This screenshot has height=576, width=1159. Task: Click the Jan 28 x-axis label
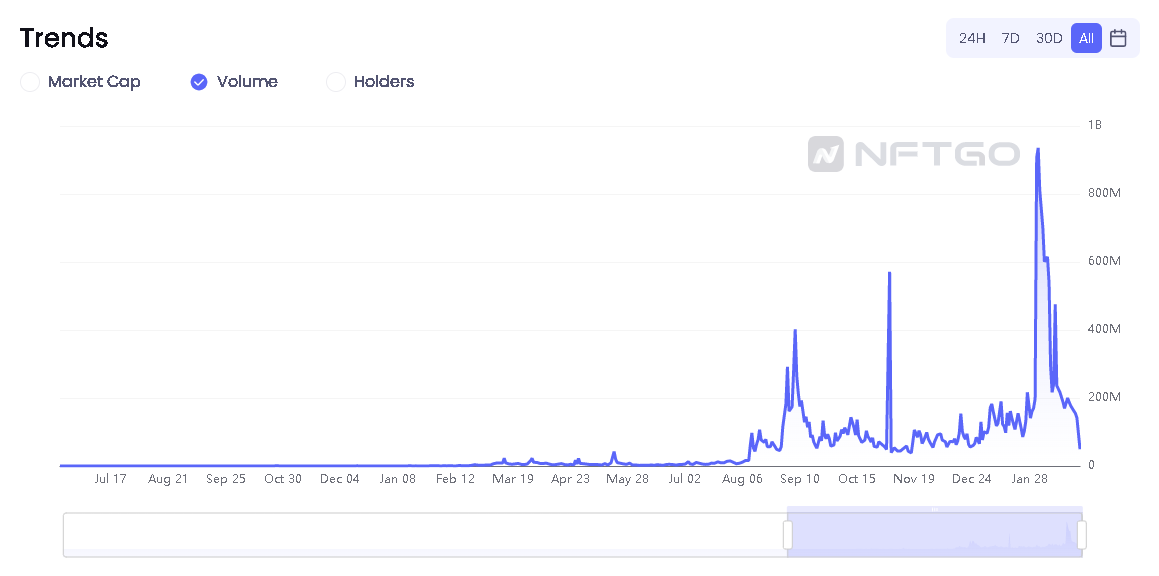pos(1030,479)
